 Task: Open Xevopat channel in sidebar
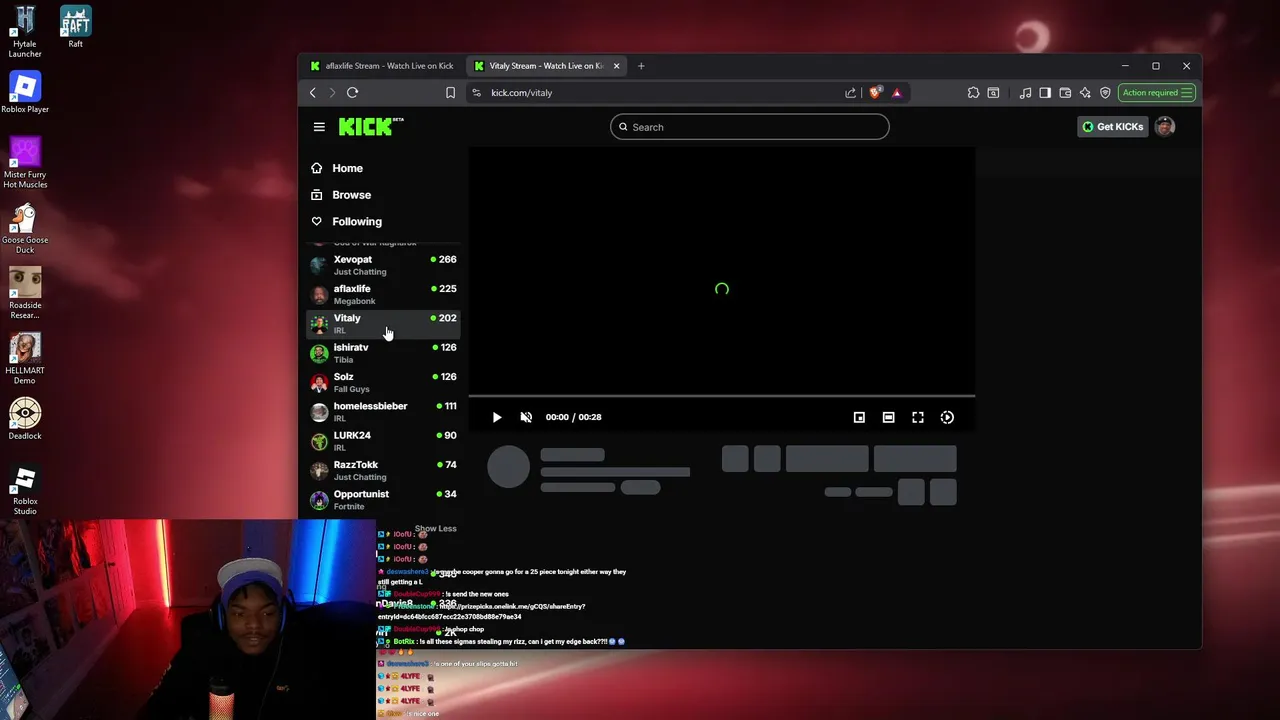383,265
